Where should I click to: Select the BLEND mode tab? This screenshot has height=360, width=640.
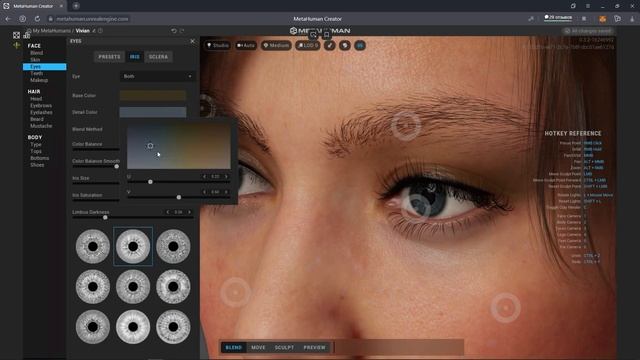(x=234, y=347)
